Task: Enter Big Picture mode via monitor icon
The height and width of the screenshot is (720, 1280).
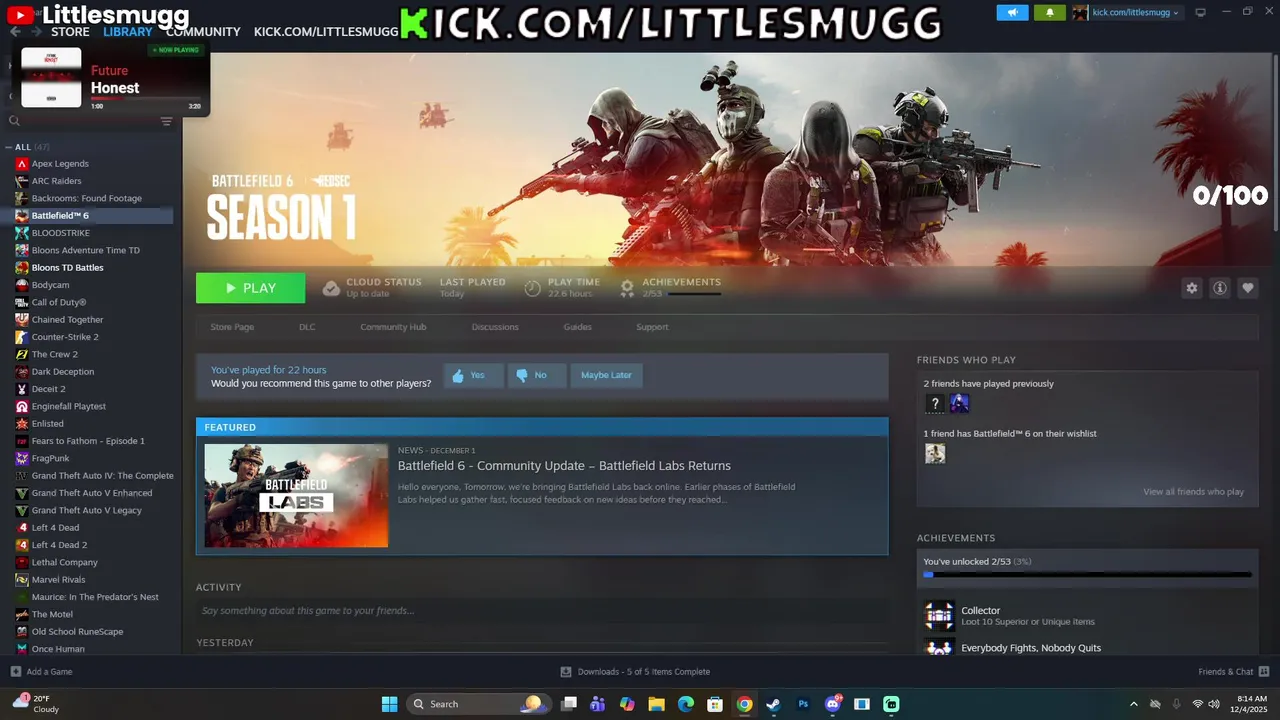Action: [x=1200, y=12]
